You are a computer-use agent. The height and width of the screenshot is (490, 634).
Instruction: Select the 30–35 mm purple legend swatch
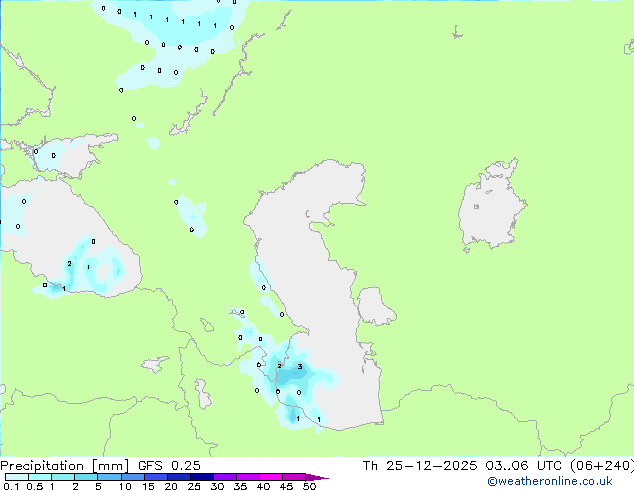click(x=228, y=477)
